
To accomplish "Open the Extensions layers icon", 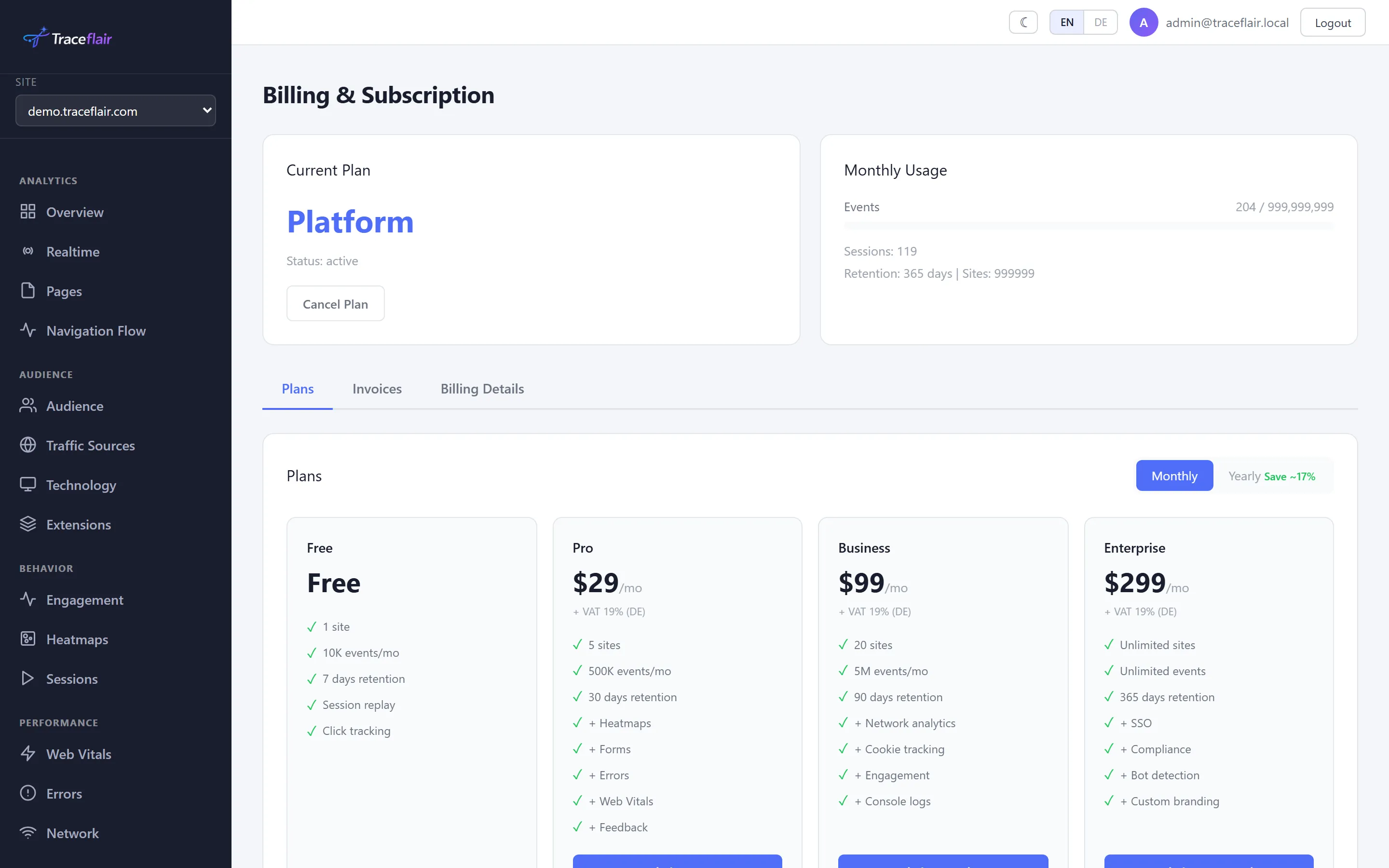I will pyautogui.click(x=27, y=524).
